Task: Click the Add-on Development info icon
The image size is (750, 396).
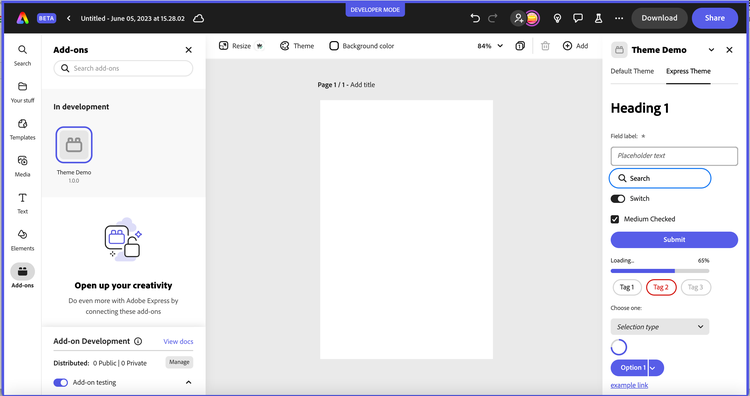Action: tap(138, 341)
